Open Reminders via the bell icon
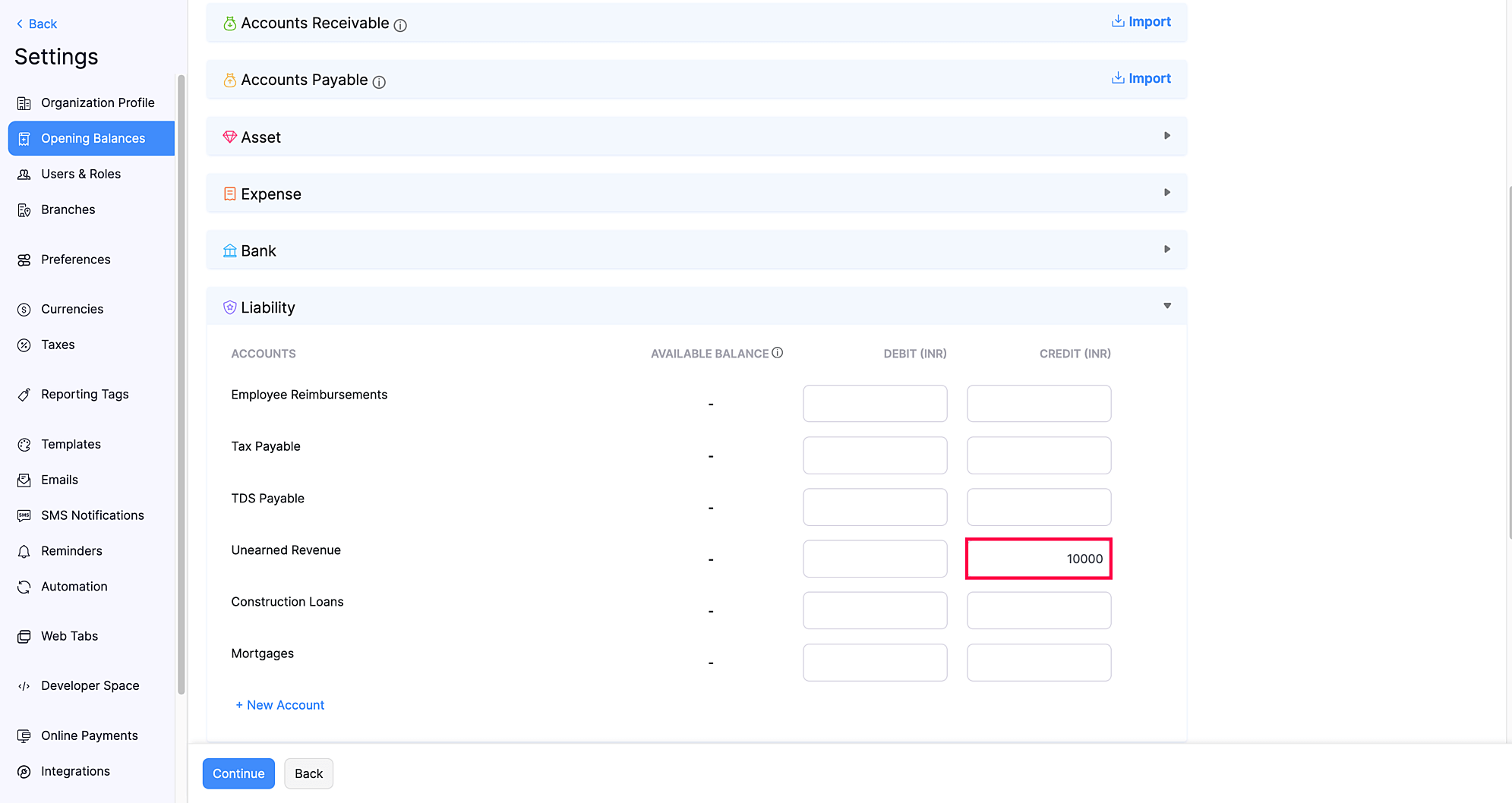 (x=24, y=551)
